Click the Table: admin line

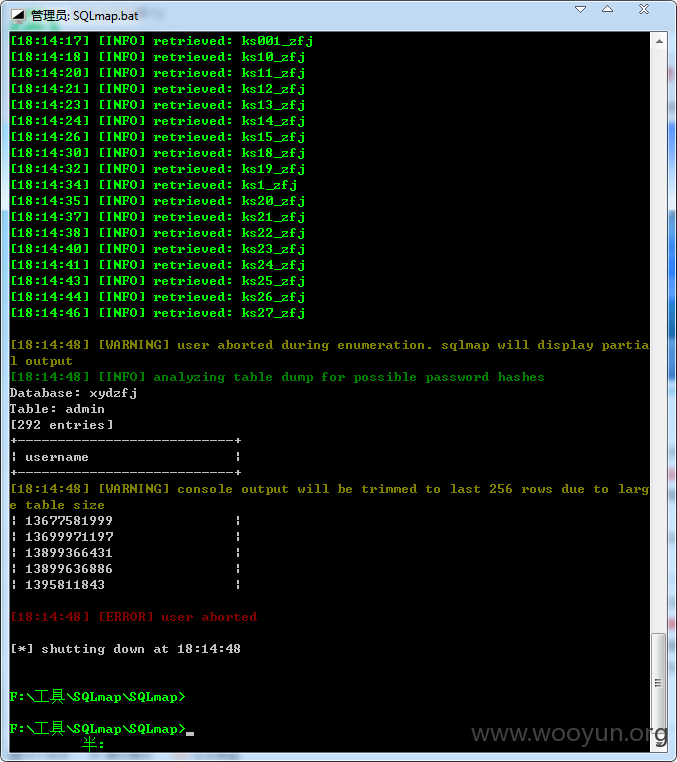pos(57,409)
